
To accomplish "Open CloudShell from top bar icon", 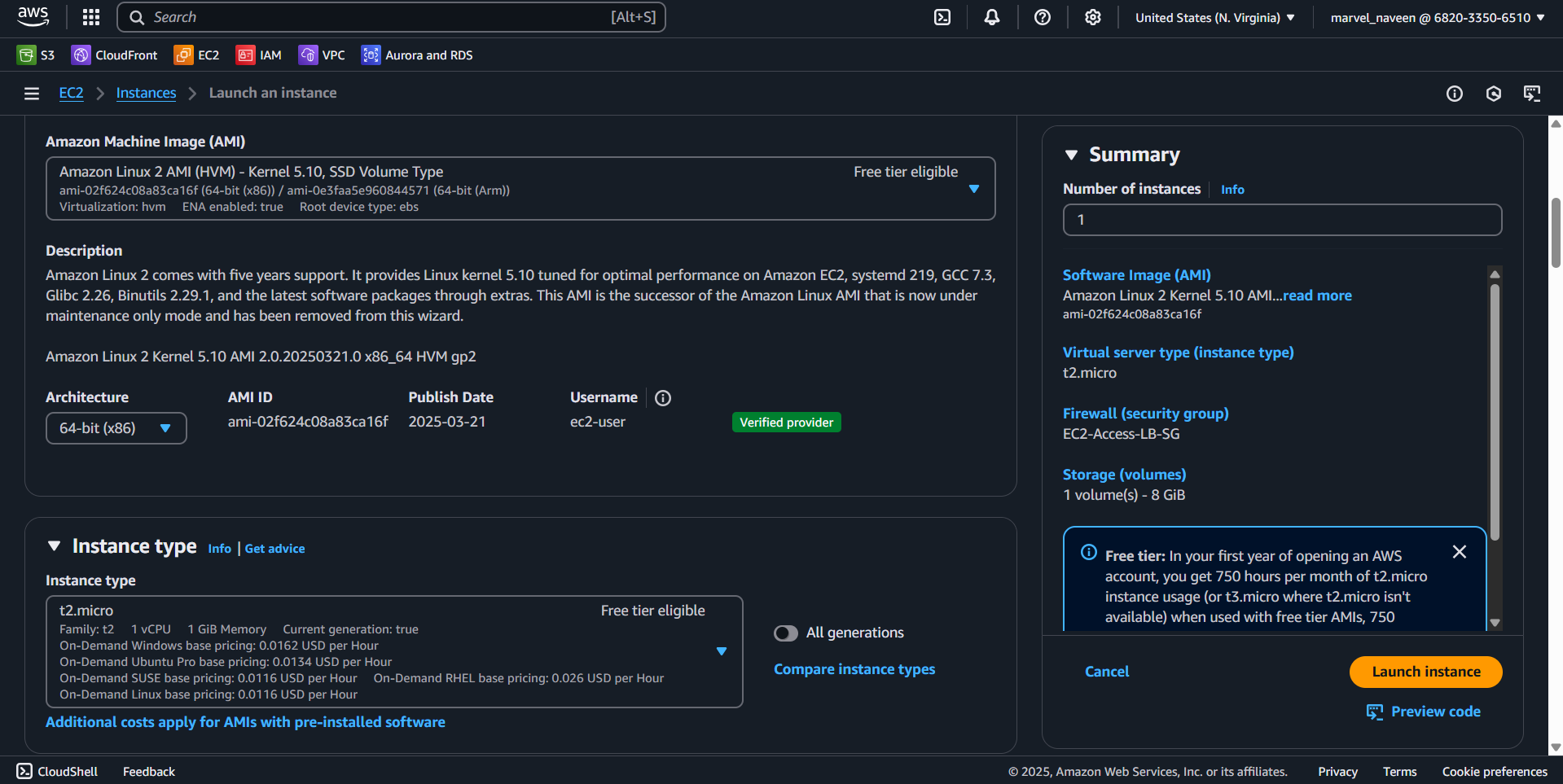I will [942, 17].
